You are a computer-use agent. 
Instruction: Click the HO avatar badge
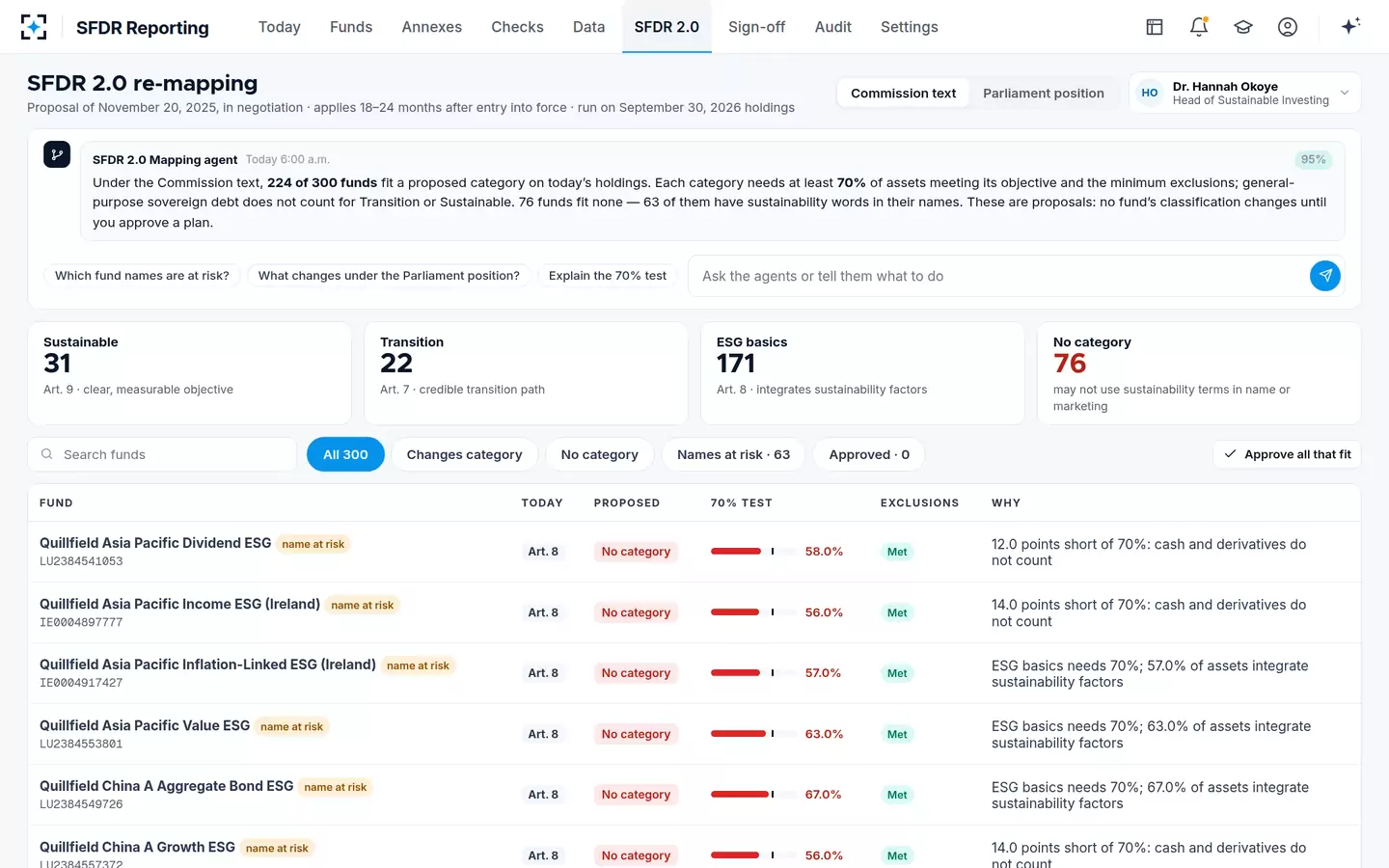[1150, 94]
